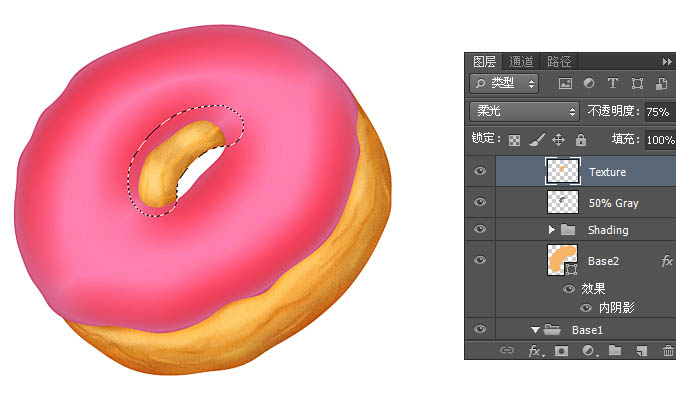The height and width of the screenshot is (410, 676).
Task: Open the 类型 filter type dropdown
Action: point(504,83)
